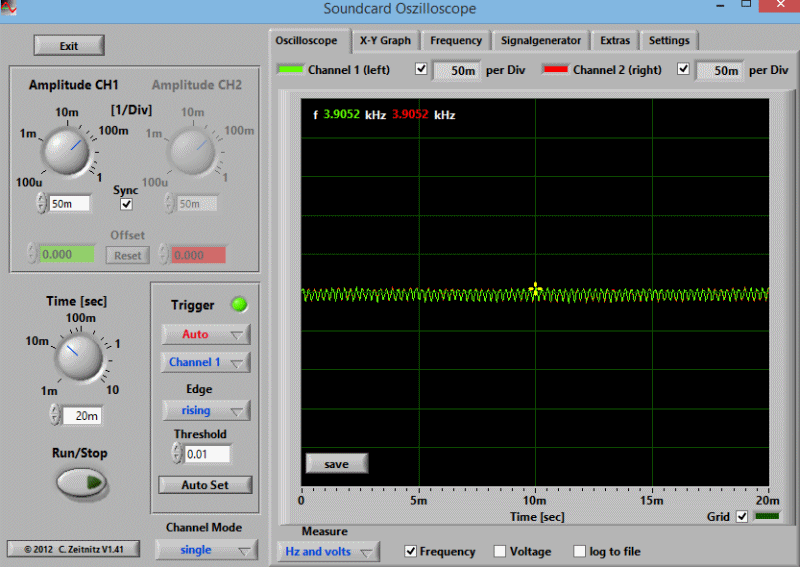800x567 pixels.
Task: Click the offset Reset button
Action: (x=128, y=255)
